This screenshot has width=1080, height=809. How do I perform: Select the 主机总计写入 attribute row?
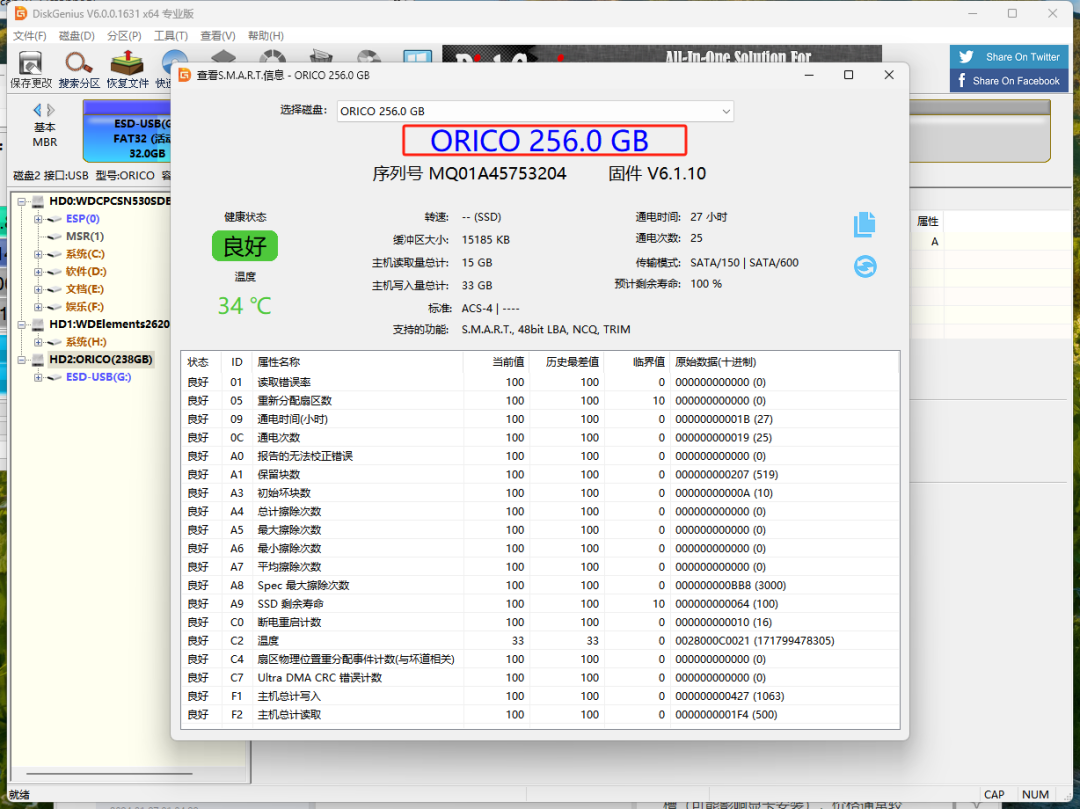[x=540, y=696]
